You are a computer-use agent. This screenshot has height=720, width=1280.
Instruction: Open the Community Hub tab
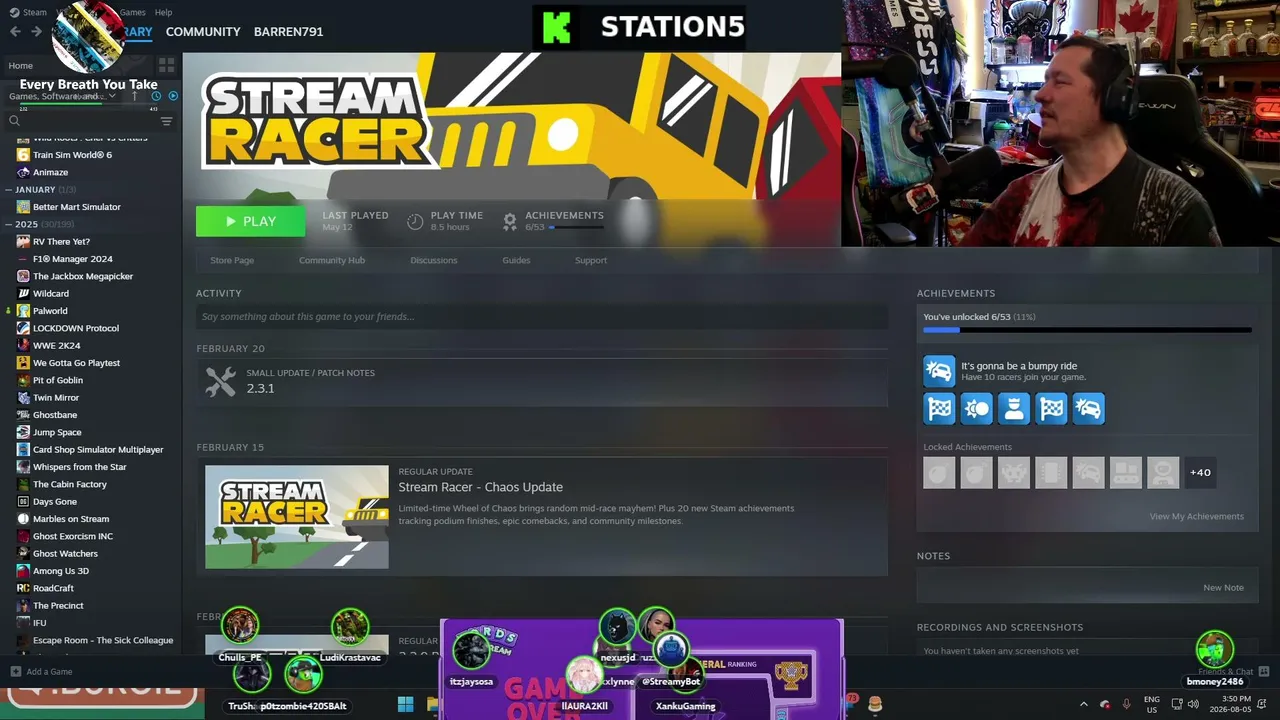click(332, 260)
